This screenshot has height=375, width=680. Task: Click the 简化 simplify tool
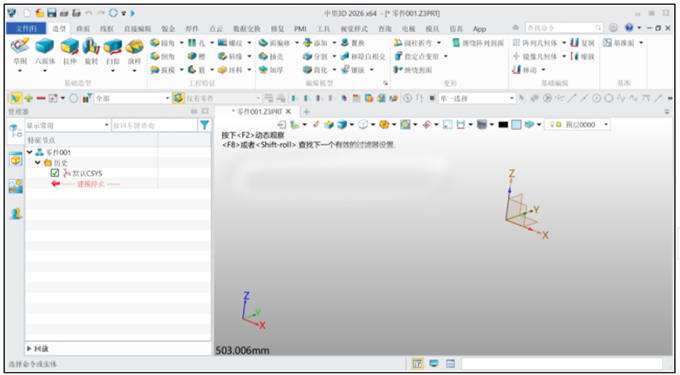[x=315, y=70]
